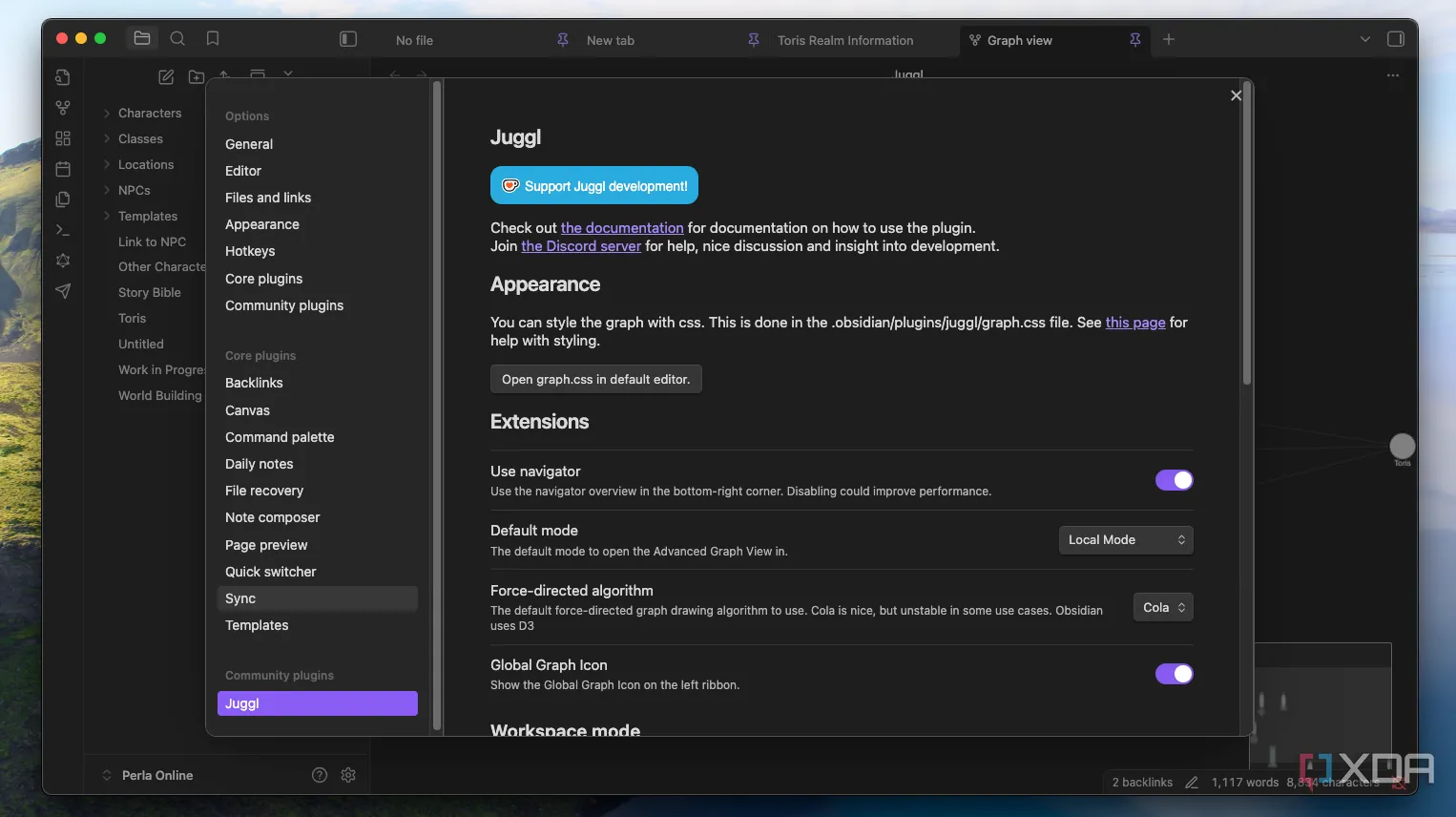Open the Force-directed algorithm Cola dropdown
Viewport: 1456px width, 817px height.
point(1163,608)
